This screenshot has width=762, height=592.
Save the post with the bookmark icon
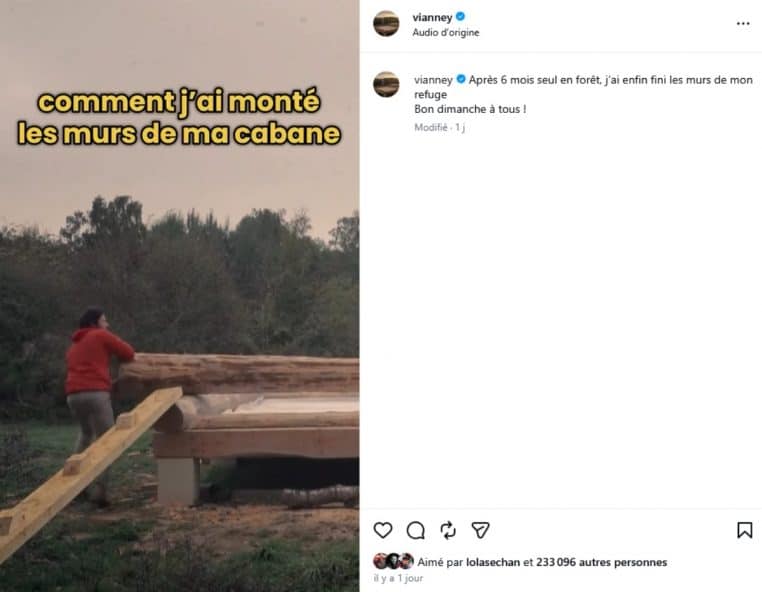(744, 530)
